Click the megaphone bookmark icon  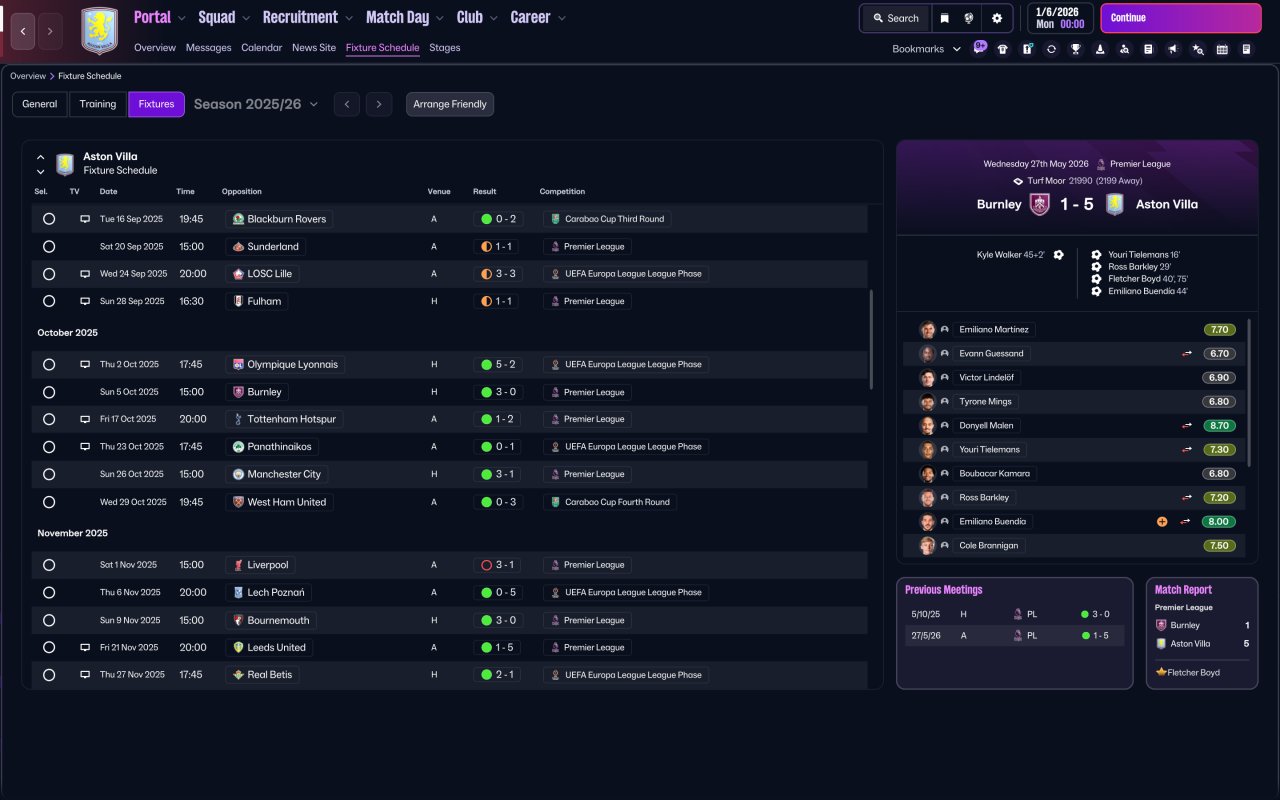click(1173, 49)
